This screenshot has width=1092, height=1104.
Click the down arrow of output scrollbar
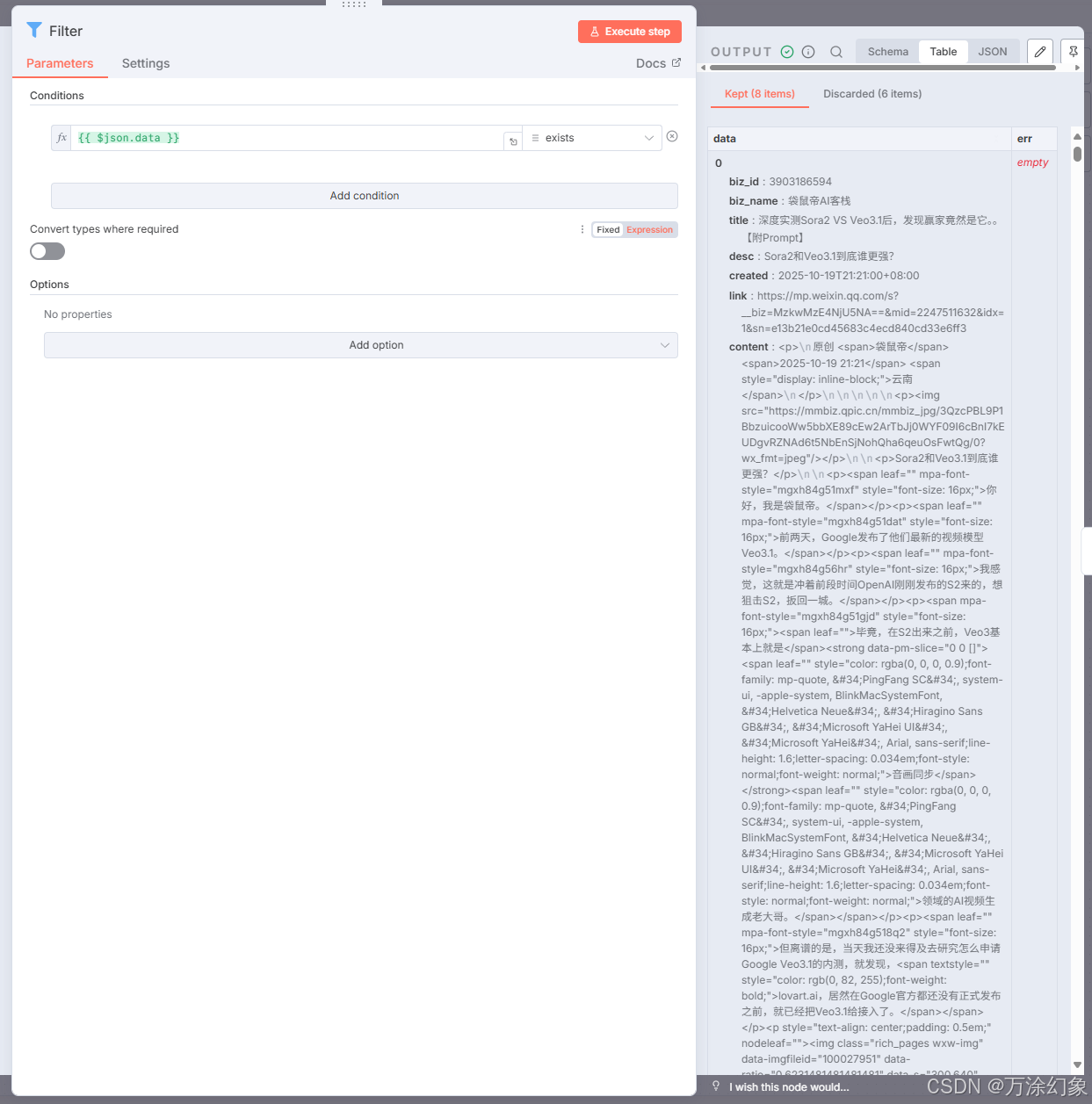pyautogui.click(x=1077, y=1064)
